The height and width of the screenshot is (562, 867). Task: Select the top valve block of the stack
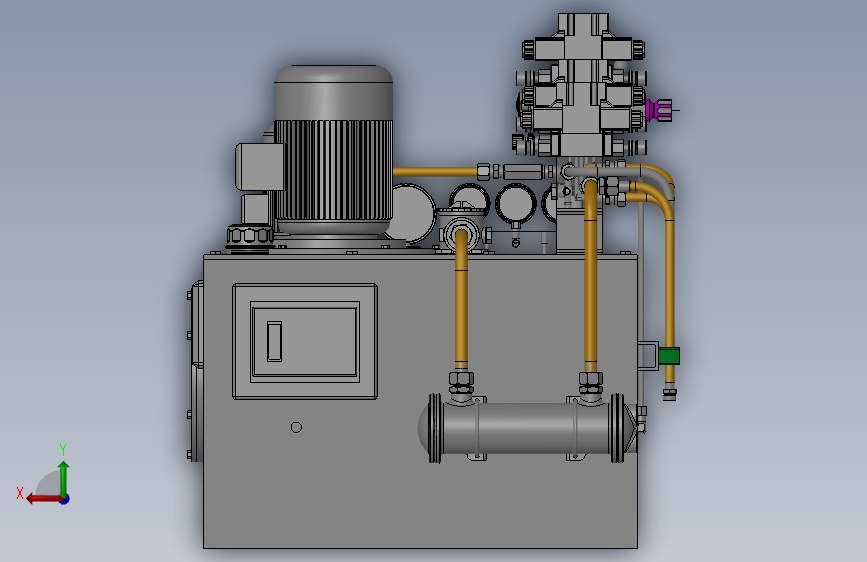(583, 39)
